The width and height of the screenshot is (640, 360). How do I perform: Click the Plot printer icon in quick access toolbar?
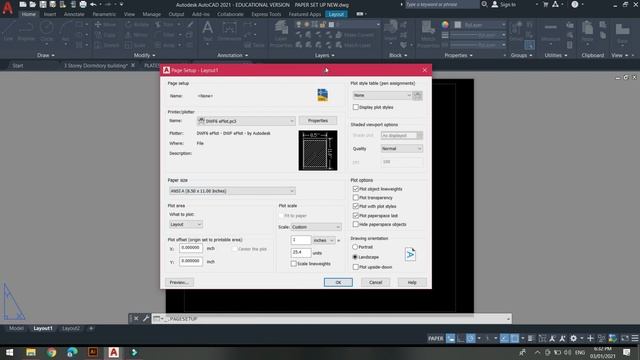coord(83,4)
